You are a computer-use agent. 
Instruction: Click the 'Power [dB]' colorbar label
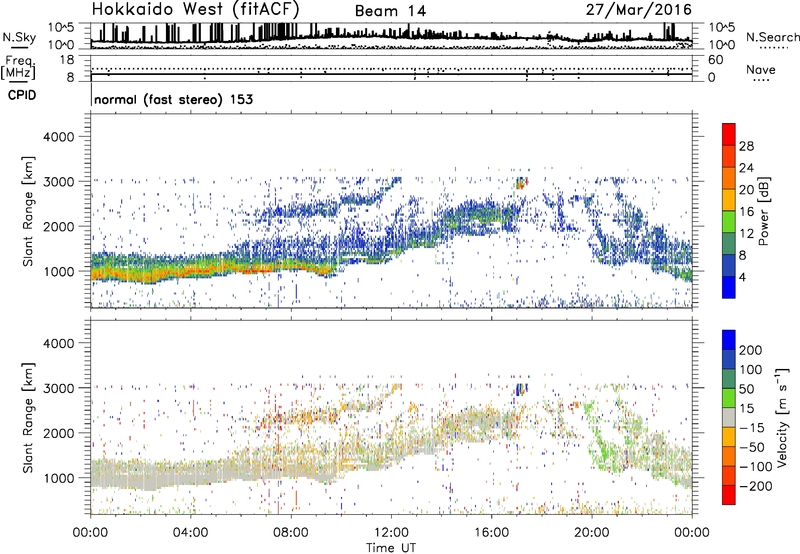click(x=763, y=211)
